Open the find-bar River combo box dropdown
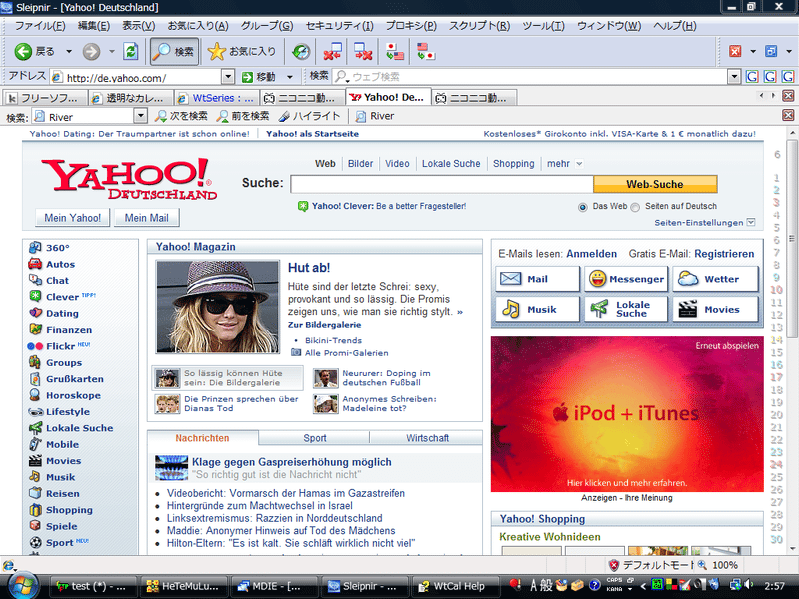The width and height of the screenshot is (799, 599). coord(141,116)
